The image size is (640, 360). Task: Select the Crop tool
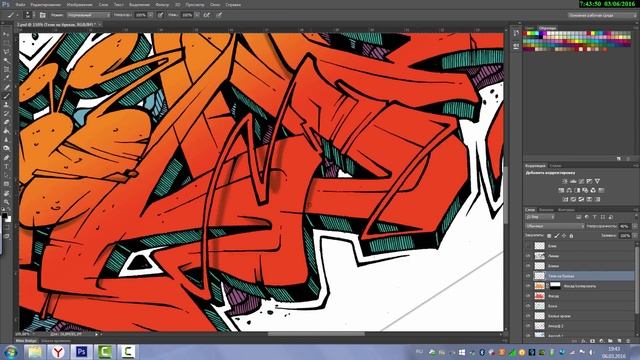pos(6,69)
